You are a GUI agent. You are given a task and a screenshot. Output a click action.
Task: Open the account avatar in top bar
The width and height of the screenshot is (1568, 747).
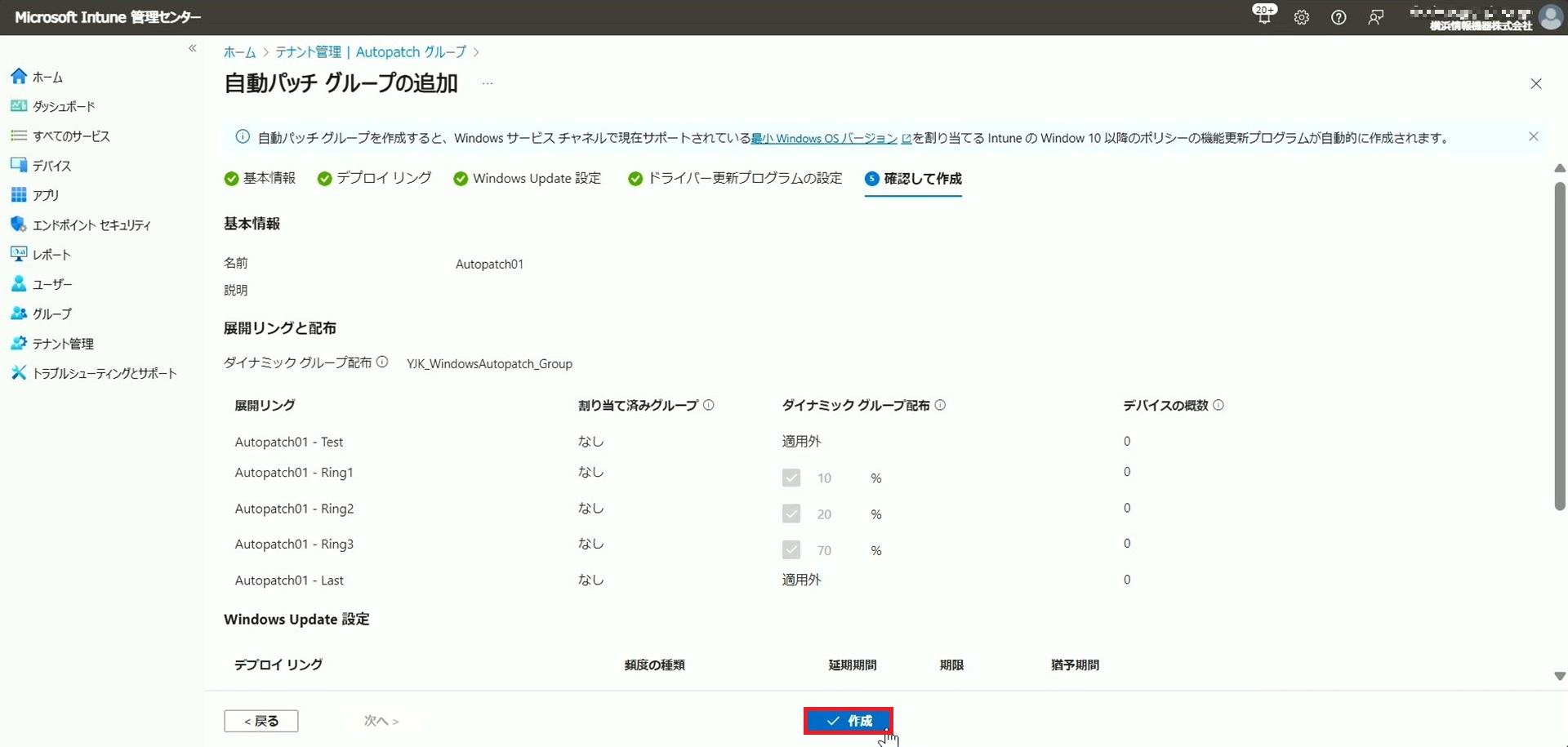[1550, 17]
